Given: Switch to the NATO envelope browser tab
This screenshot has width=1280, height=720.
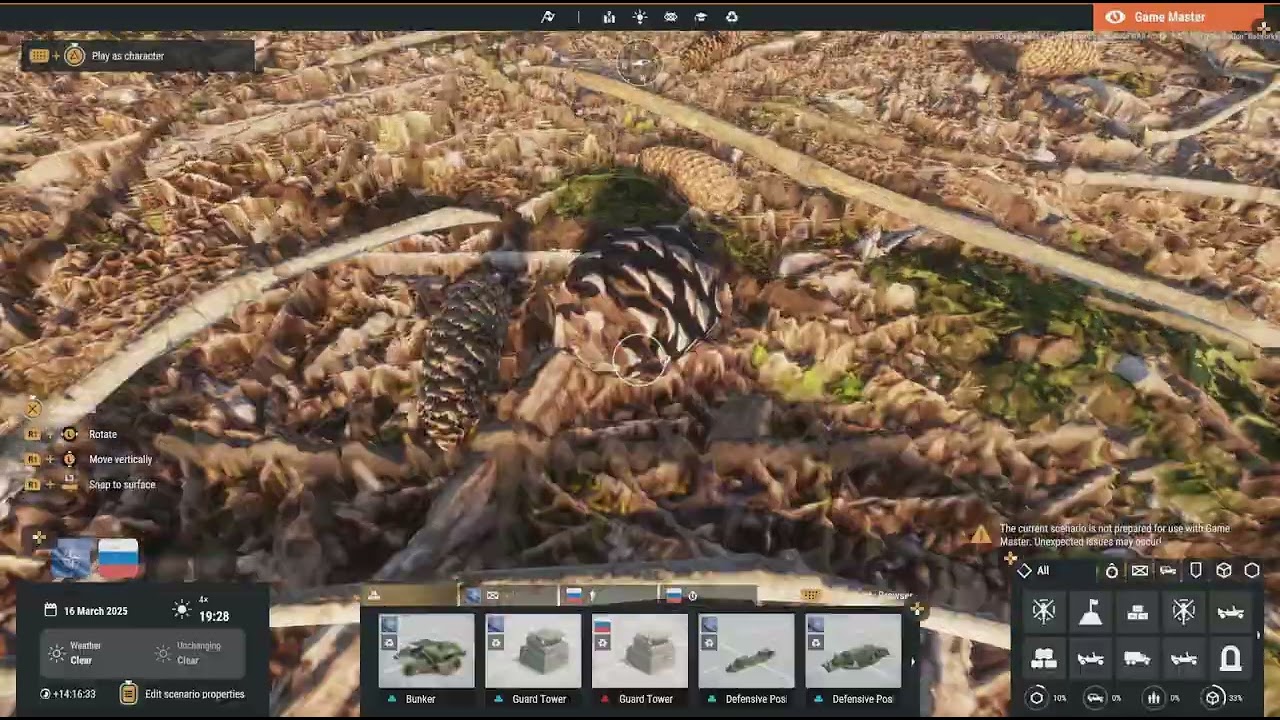Looking at the screenshot, I should click(510, 595).
